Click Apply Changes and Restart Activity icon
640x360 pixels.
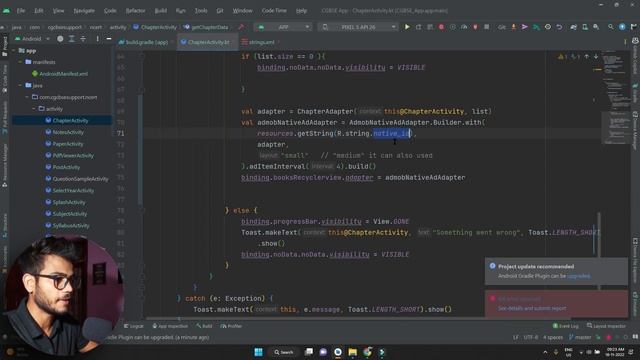(418, 27)
